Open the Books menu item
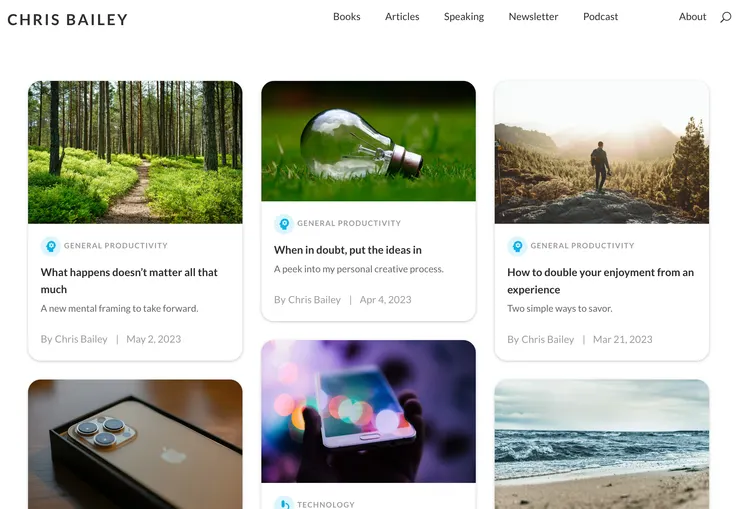Viewport: 740px width, 509px height. pos(346,17)
